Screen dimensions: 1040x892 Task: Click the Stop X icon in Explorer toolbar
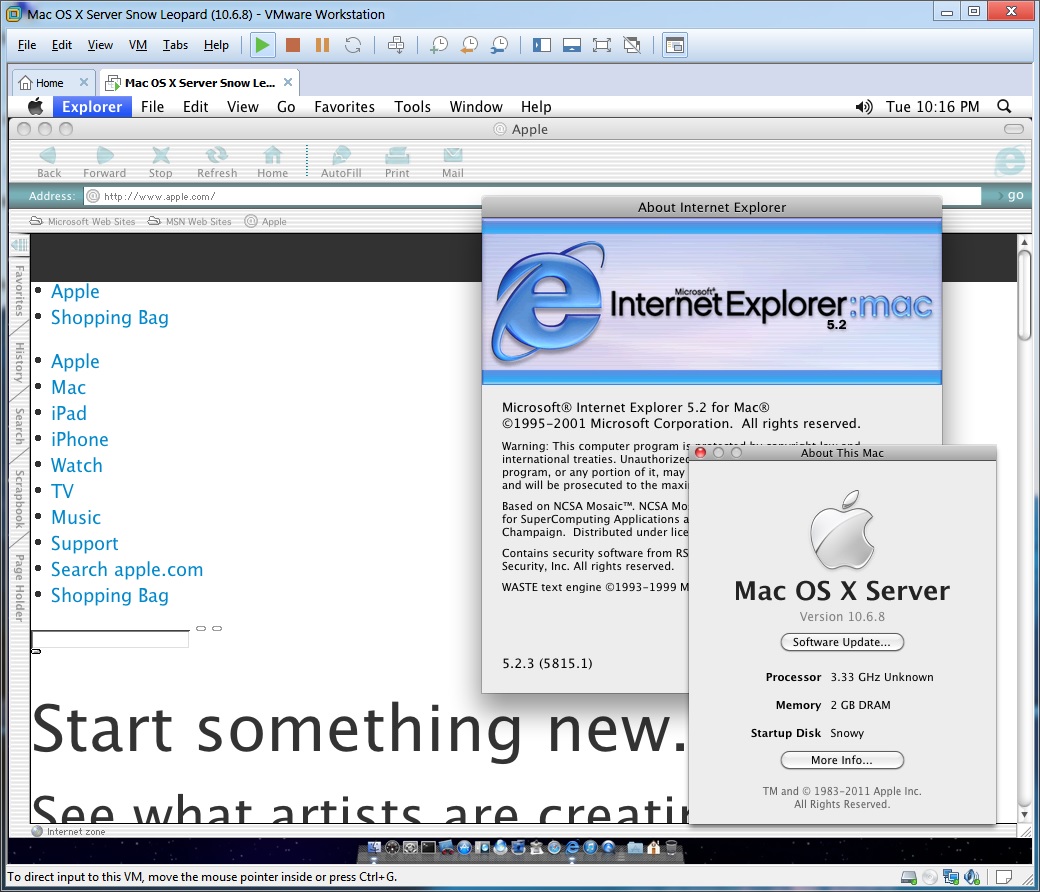coord(161,162)
